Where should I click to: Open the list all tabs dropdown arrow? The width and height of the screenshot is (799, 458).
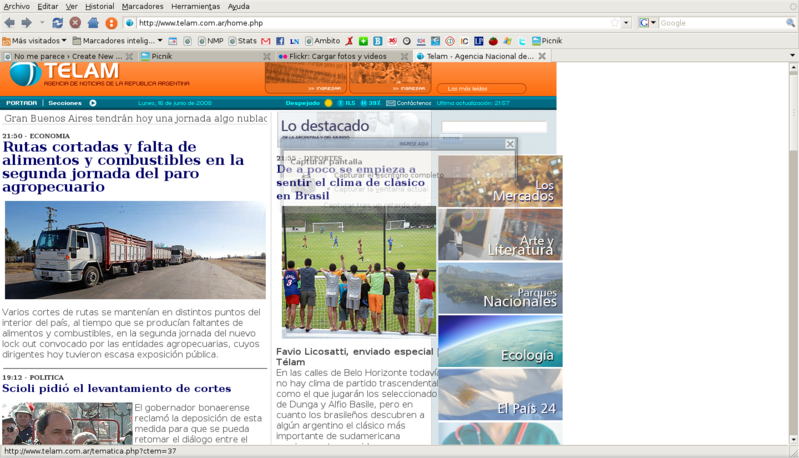coord(792,56)
